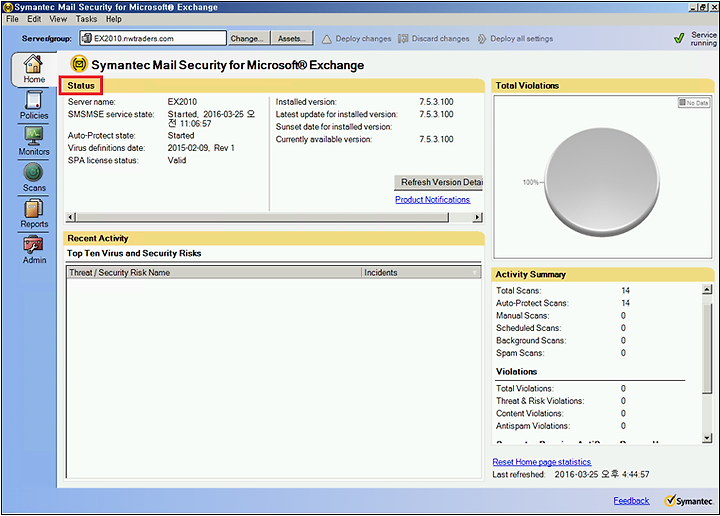Viewport: 720px width, 516px height.
Task: Click the Deploy all settings icon
Action: click(x=482, y=39)
